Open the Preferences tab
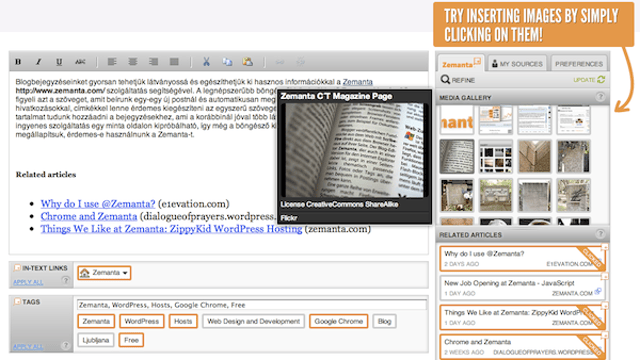640x360 pixels. point(579,64)
